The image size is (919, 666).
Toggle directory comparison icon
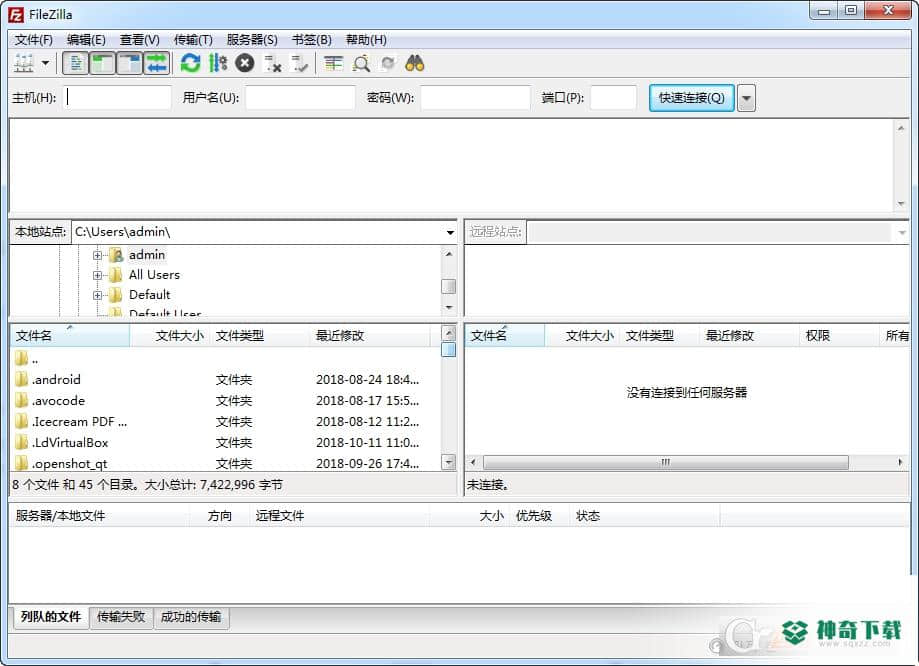coord(361,63)
